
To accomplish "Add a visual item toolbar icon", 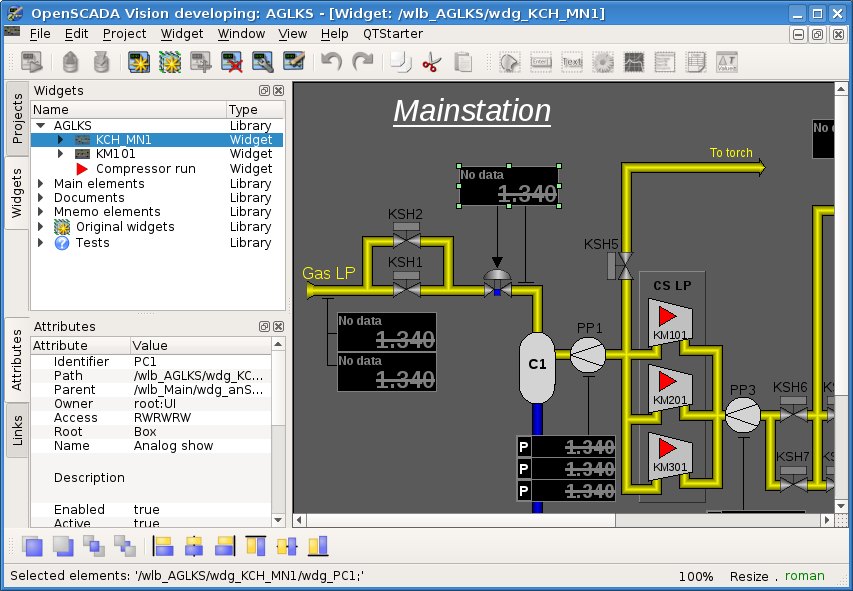I will point(201,62).
